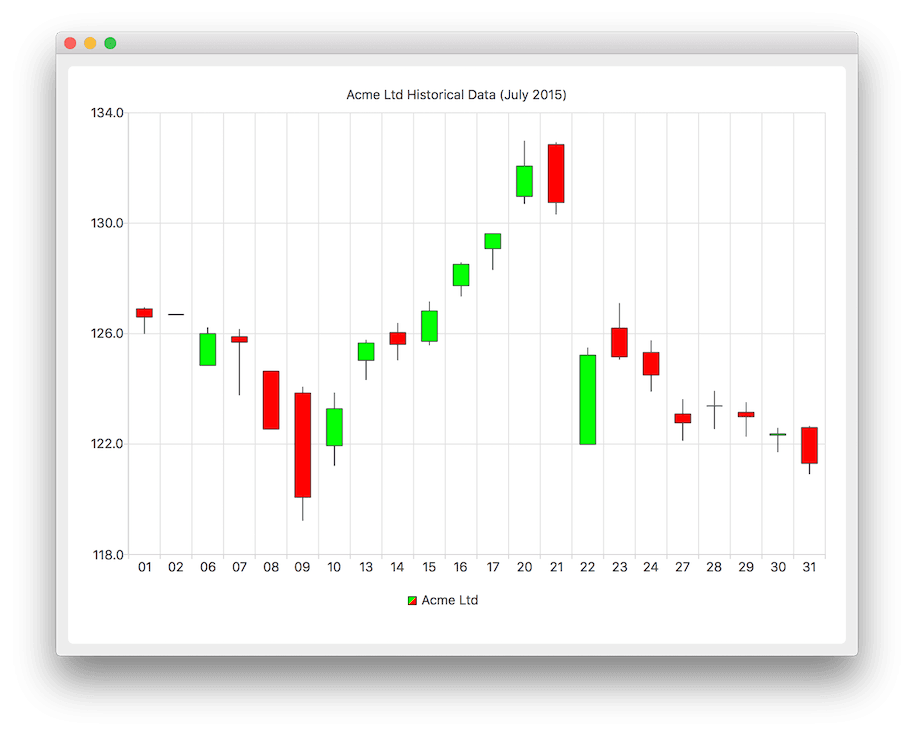Click the Acme Ltd legend marker icon
Viewport: 914px width, 736px height.
412,601
